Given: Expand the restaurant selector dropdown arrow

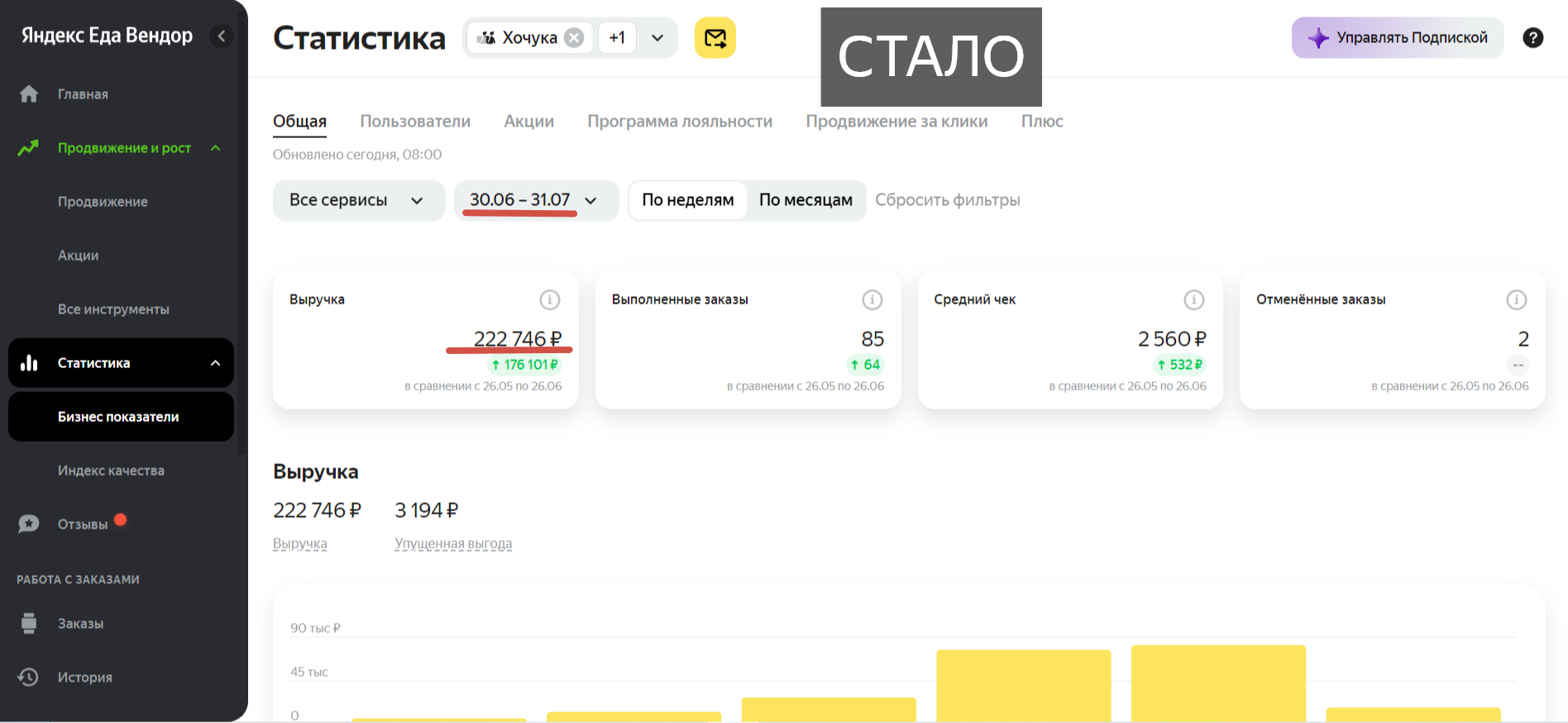Looking at the screenshot, I should click(x=657, y=38).
